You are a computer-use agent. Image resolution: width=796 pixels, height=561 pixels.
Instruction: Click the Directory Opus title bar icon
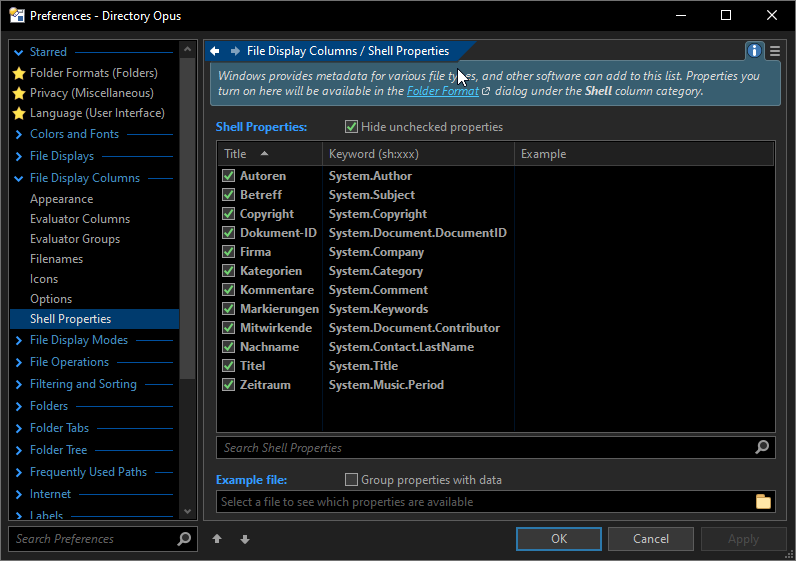17,15
